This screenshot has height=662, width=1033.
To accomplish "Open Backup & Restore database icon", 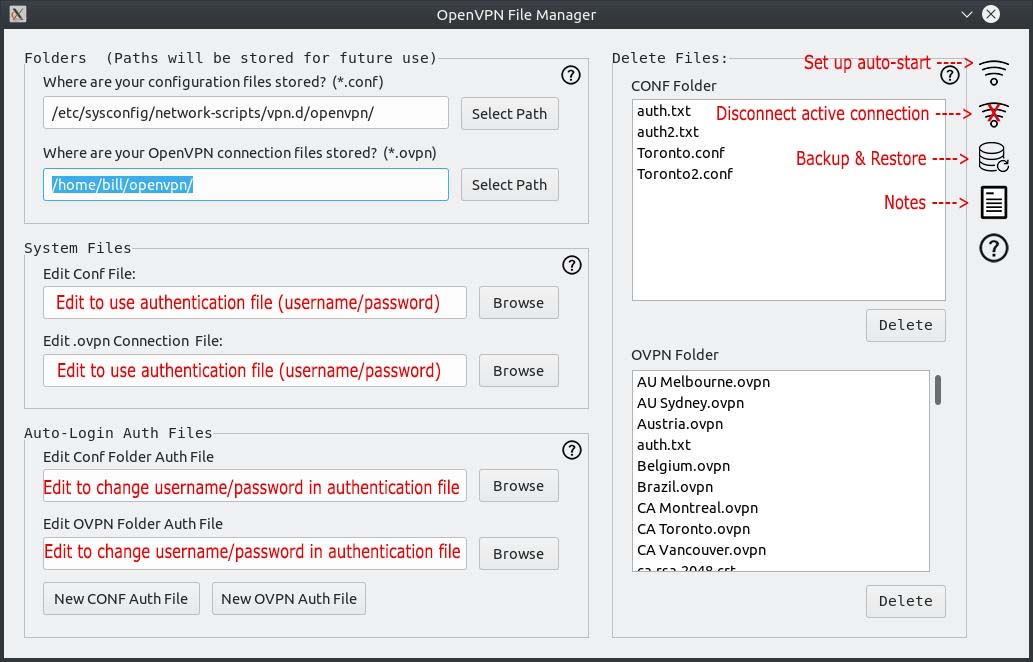I will [x=993, y=158].
